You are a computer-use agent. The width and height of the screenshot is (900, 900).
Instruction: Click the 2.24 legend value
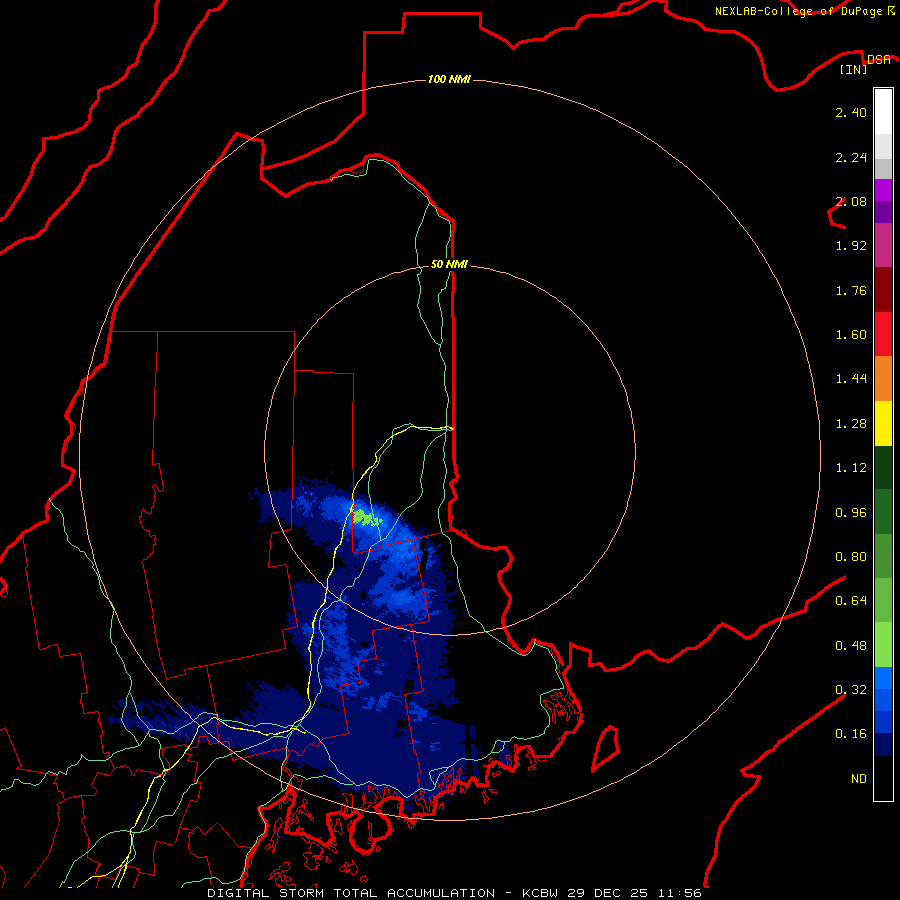(x=851, y=157)
